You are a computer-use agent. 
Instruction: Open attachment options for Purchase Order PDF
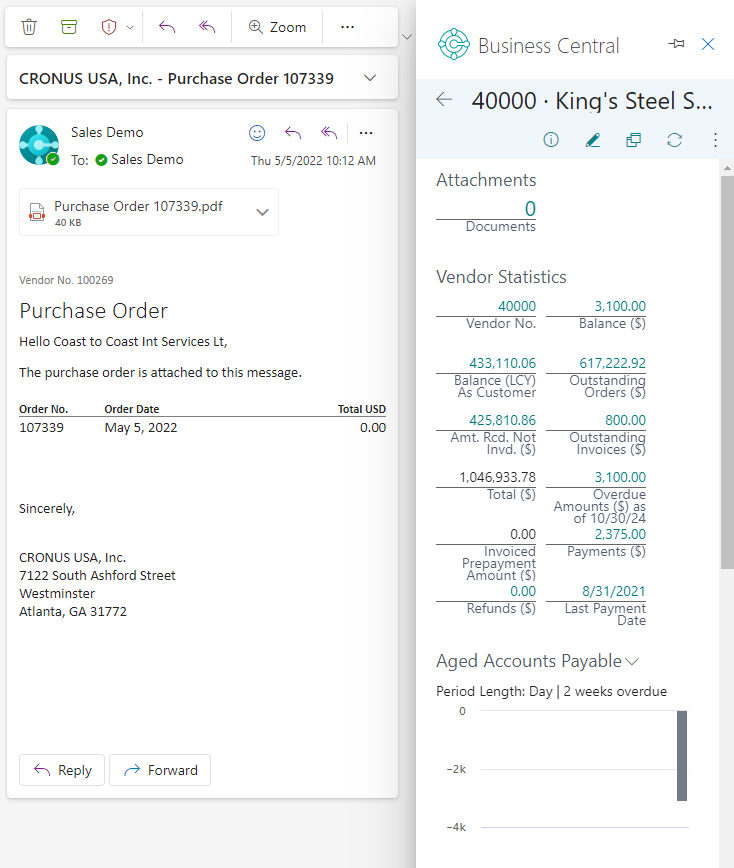pos(263,212)
